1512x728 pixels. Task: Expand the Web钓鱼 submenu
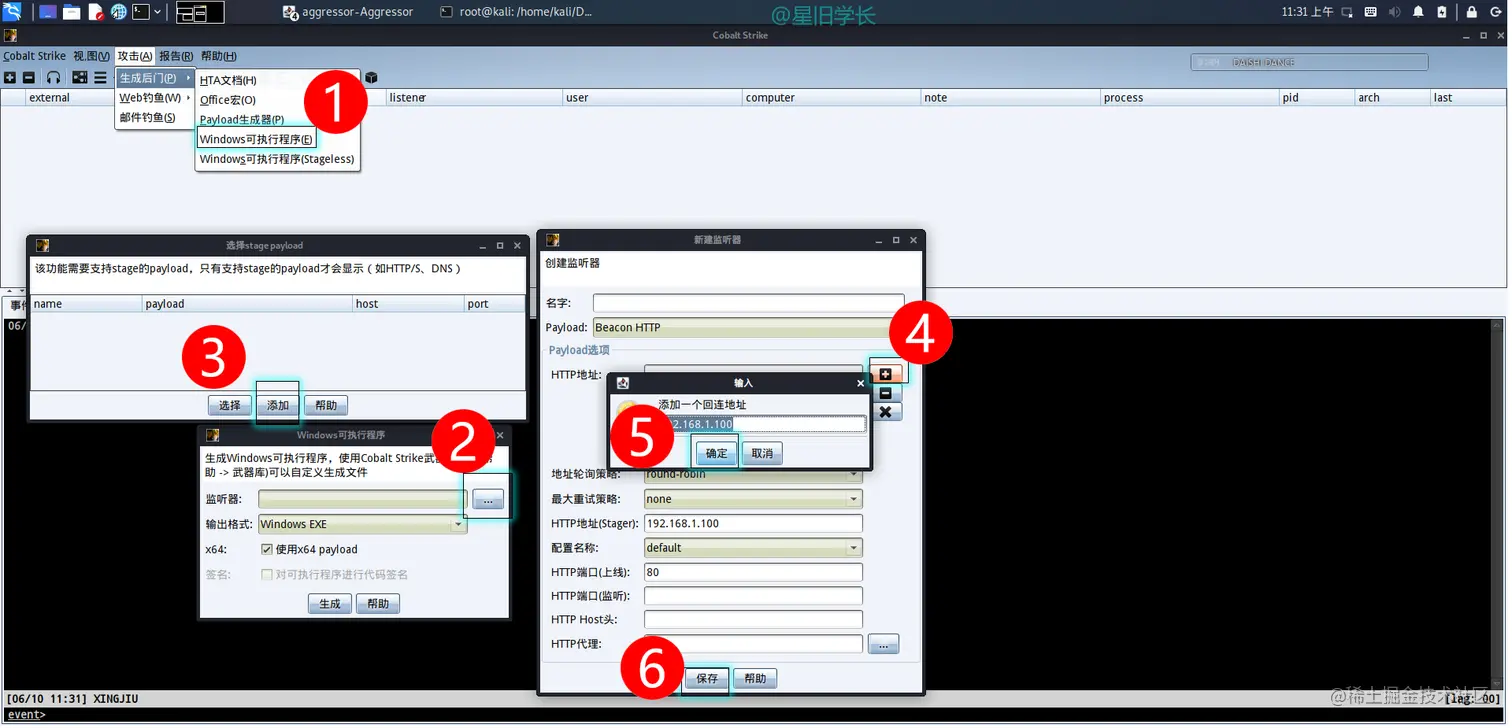(x=155, y=98)
